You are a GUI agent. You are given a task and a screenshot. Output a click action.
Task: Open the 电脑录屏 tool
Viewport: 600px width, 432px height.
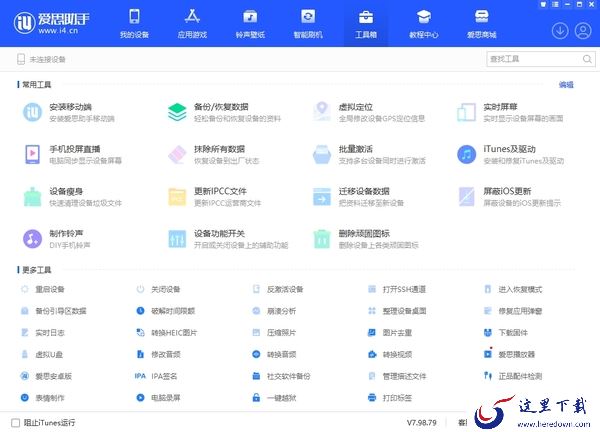pyautogui.click(x=158, y=398)
